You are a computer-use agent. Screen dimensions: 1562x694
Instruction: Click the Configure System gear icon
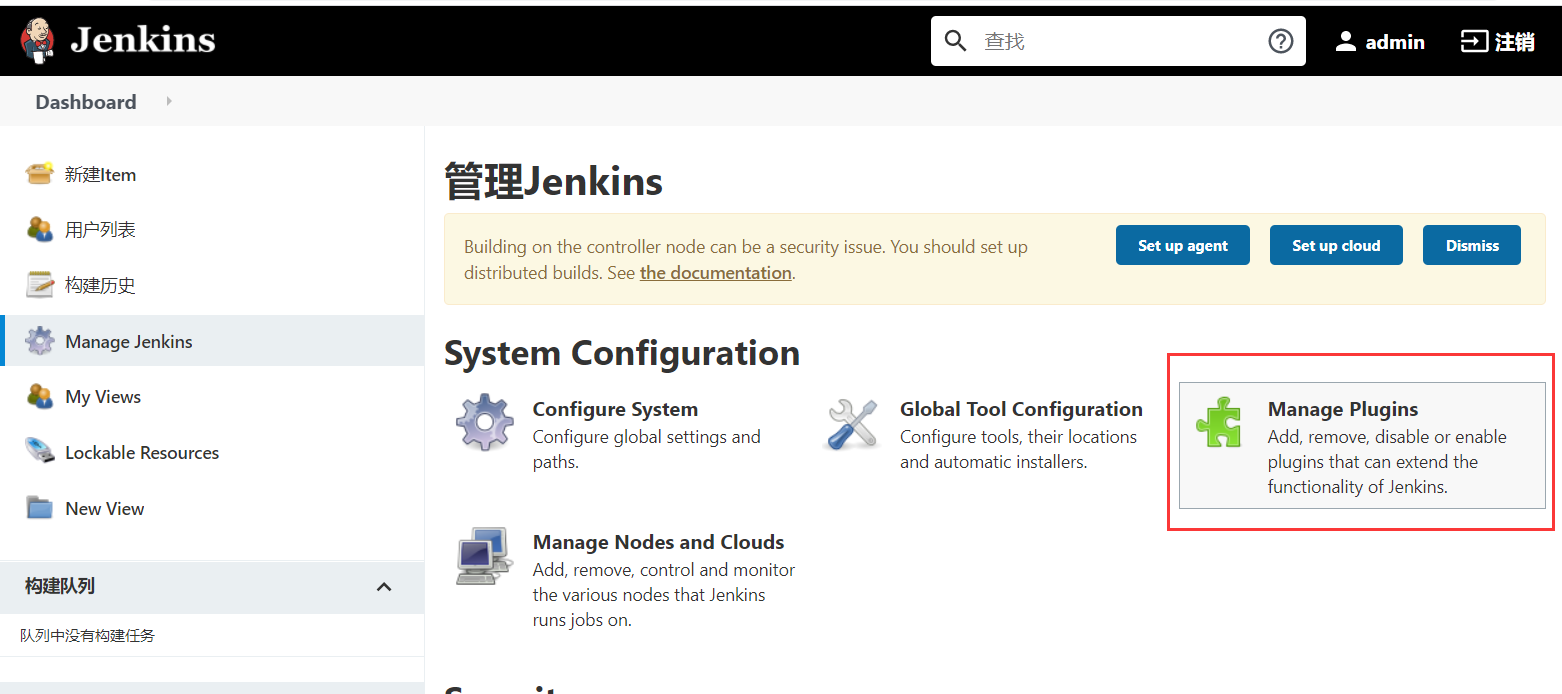[485, 423]
